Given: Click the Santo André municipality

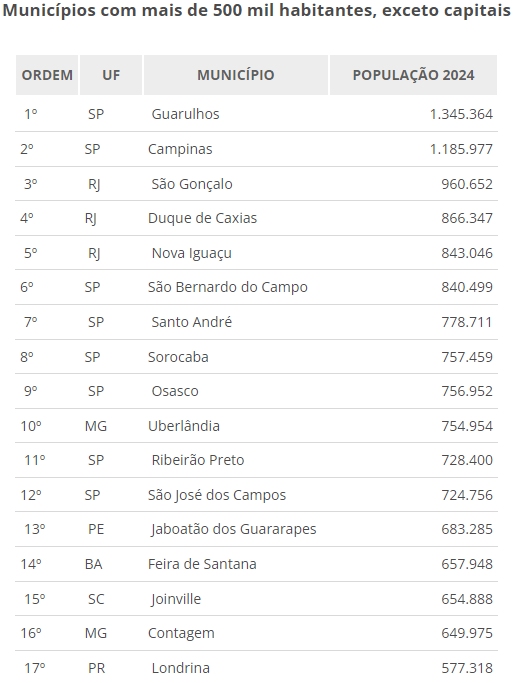Looking at the screenshot, I should 191,322.
